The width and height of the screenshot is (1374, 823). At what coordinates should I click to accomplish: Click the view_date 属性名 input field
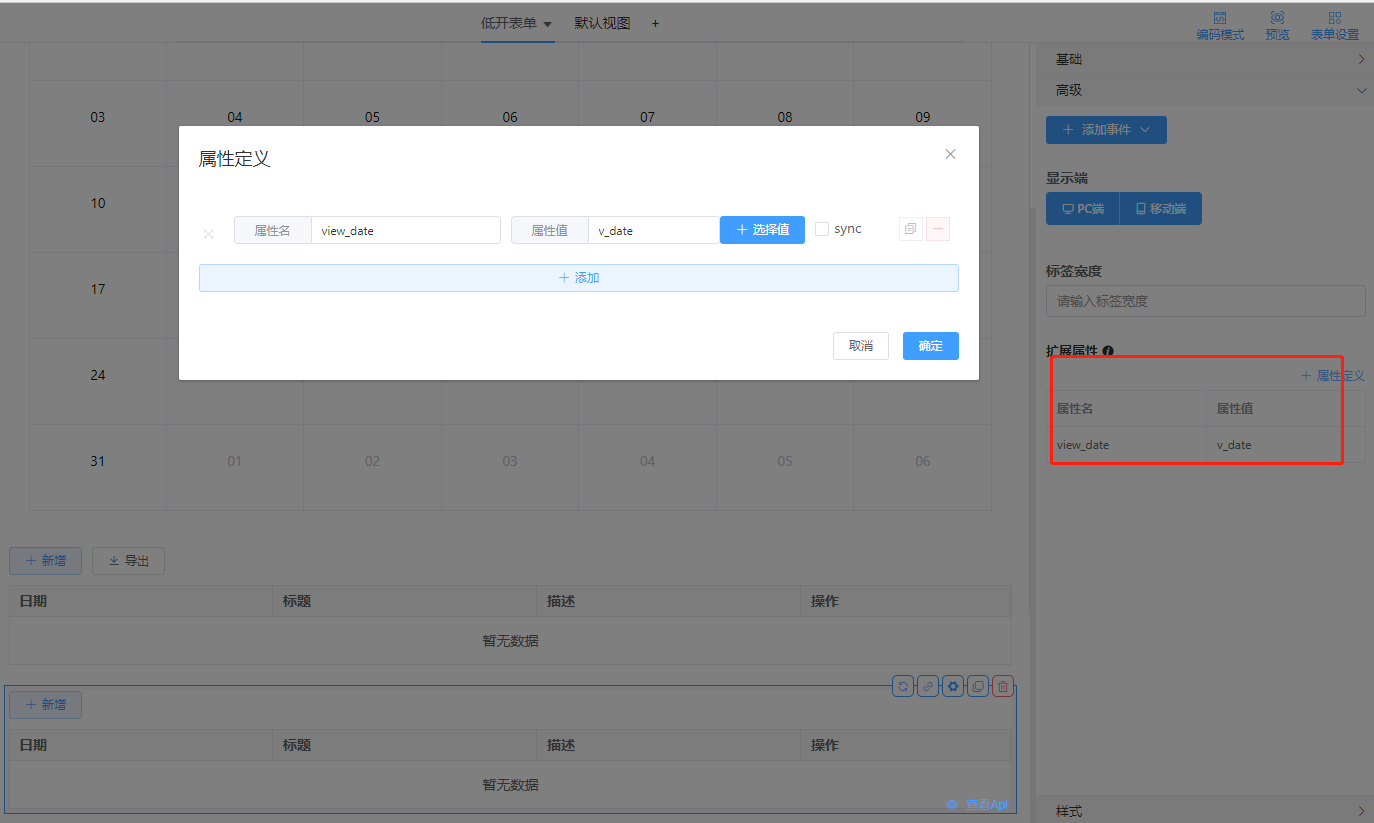coord(405,230)
